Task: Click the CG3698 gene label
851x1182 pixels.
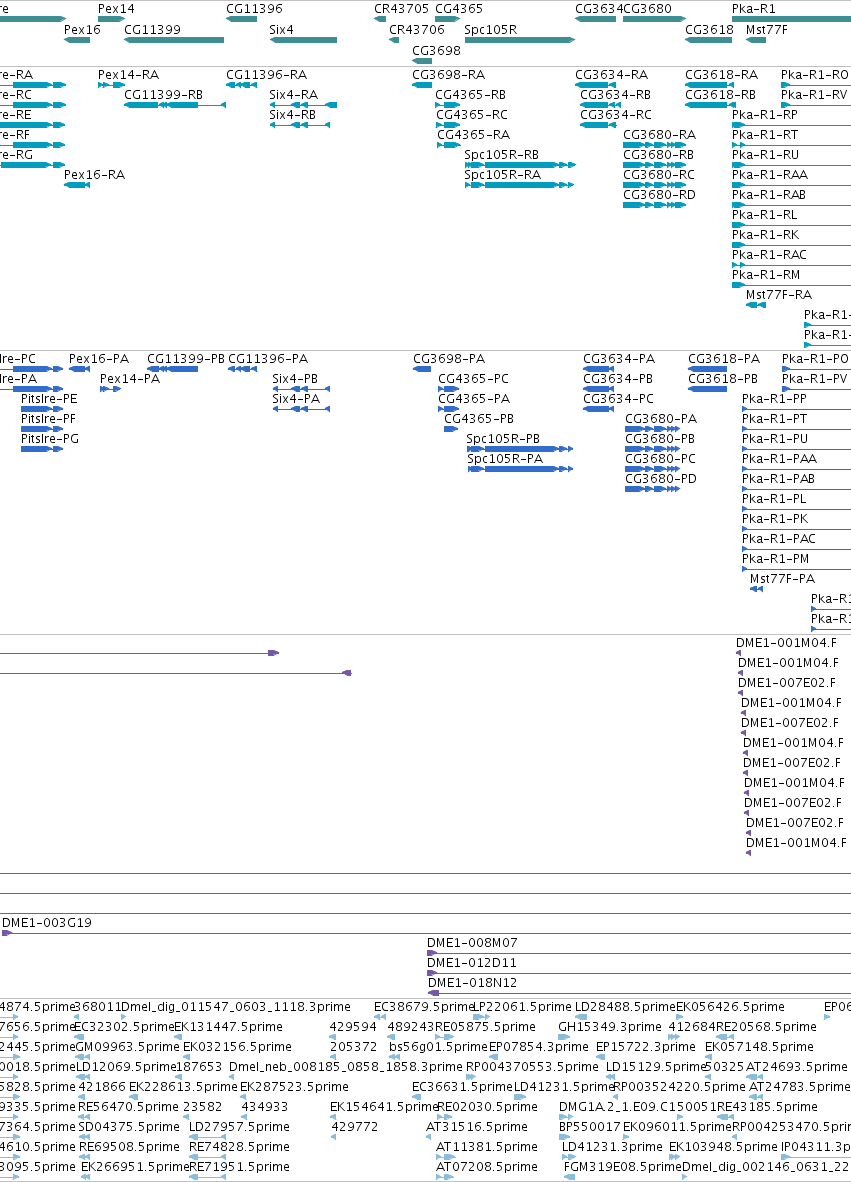Action: coord(436,51)
